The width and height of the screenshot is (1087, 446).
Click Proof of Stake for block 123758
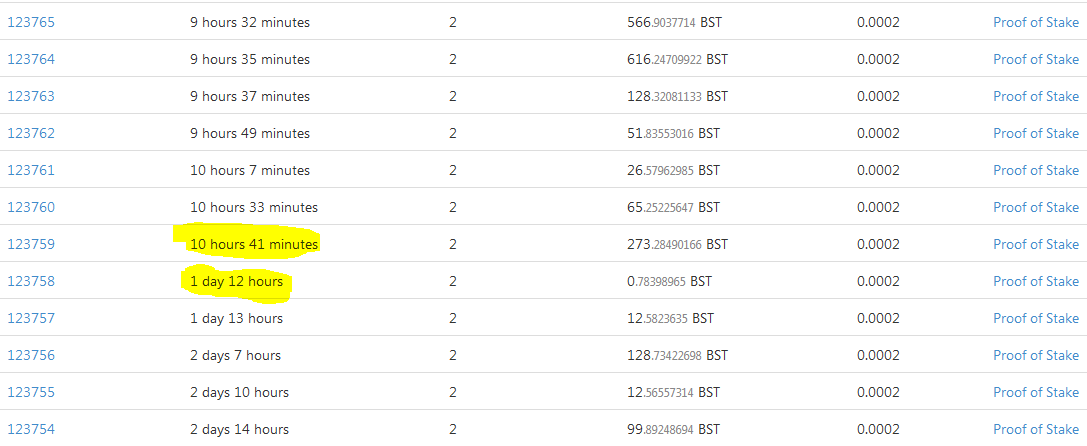[1036, 281]
